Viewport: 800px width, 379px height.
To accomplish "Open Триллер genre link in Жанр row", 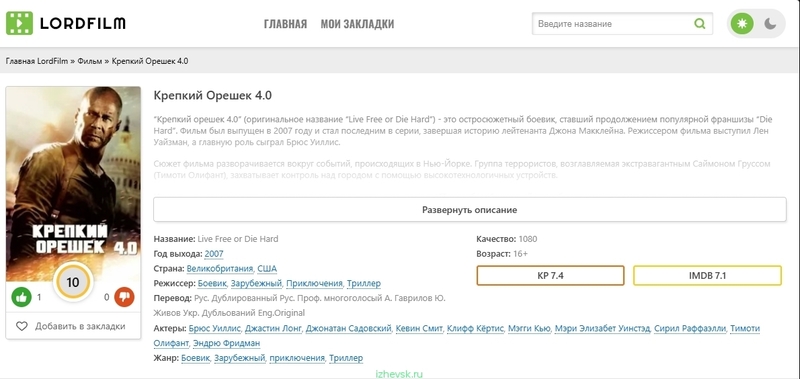I will tap(346, 358).
